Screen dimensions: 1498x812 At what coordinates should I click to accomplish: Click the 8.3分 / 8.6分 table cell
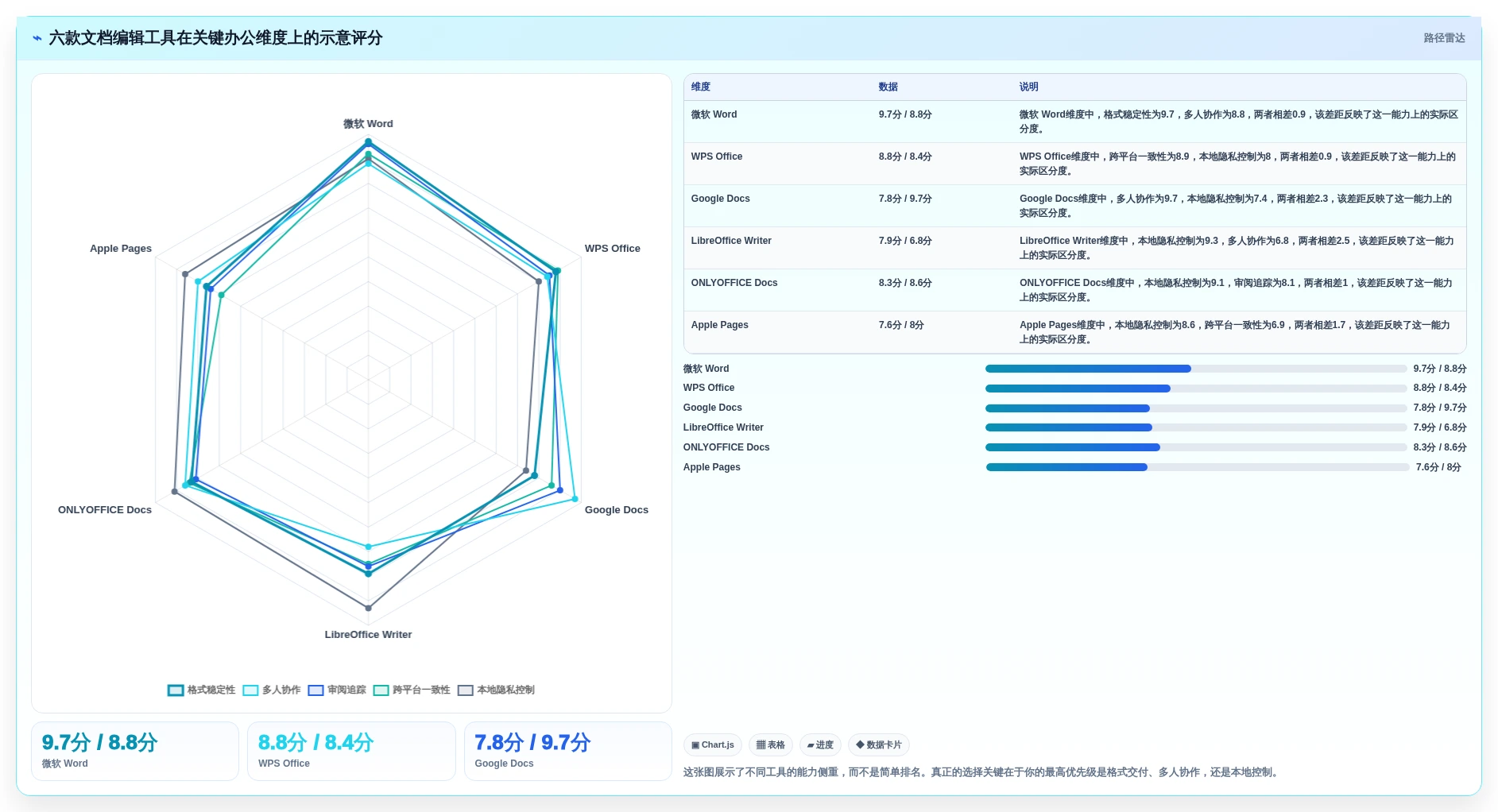(905, 283)
